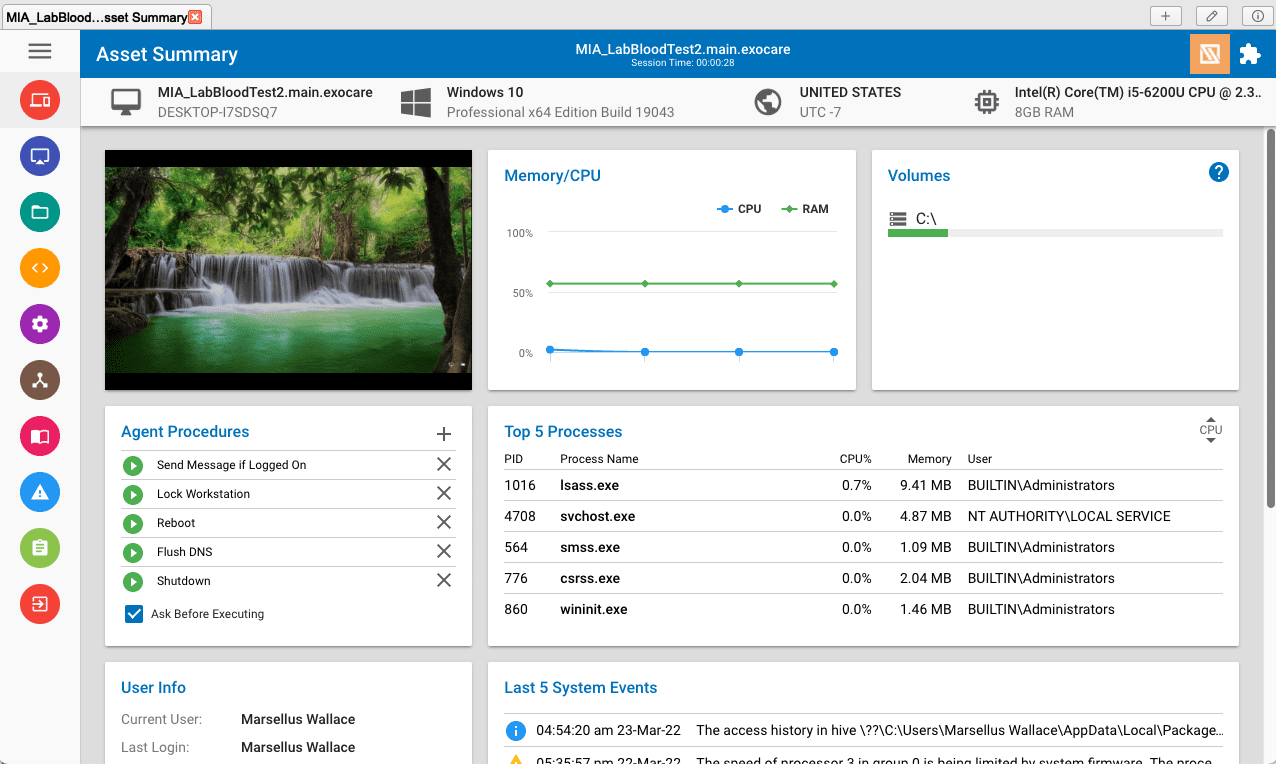
Task: Run the Reboot agent procedure
Action: pos(133,522)
